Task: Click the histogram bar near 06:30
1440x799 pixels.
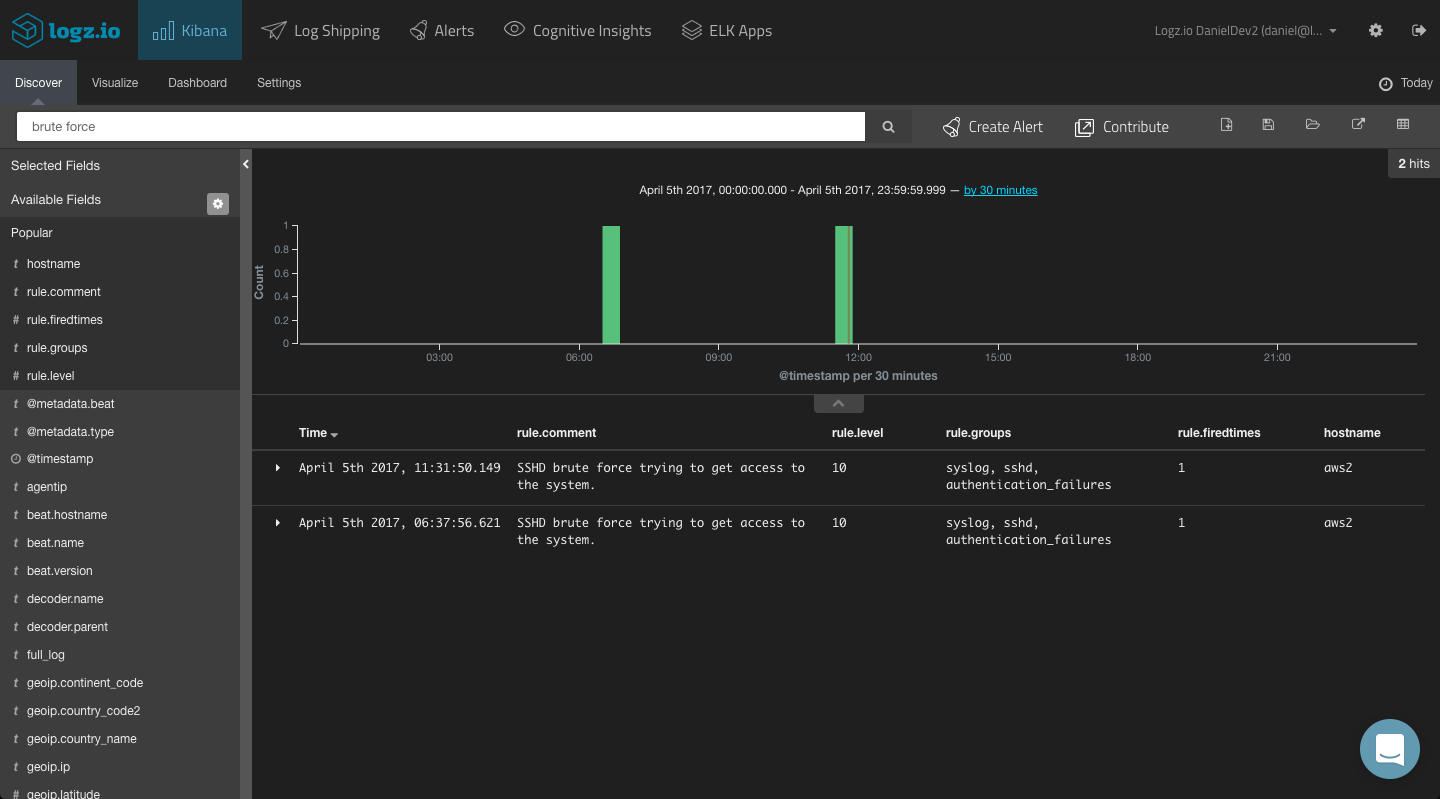Action: 611,285
